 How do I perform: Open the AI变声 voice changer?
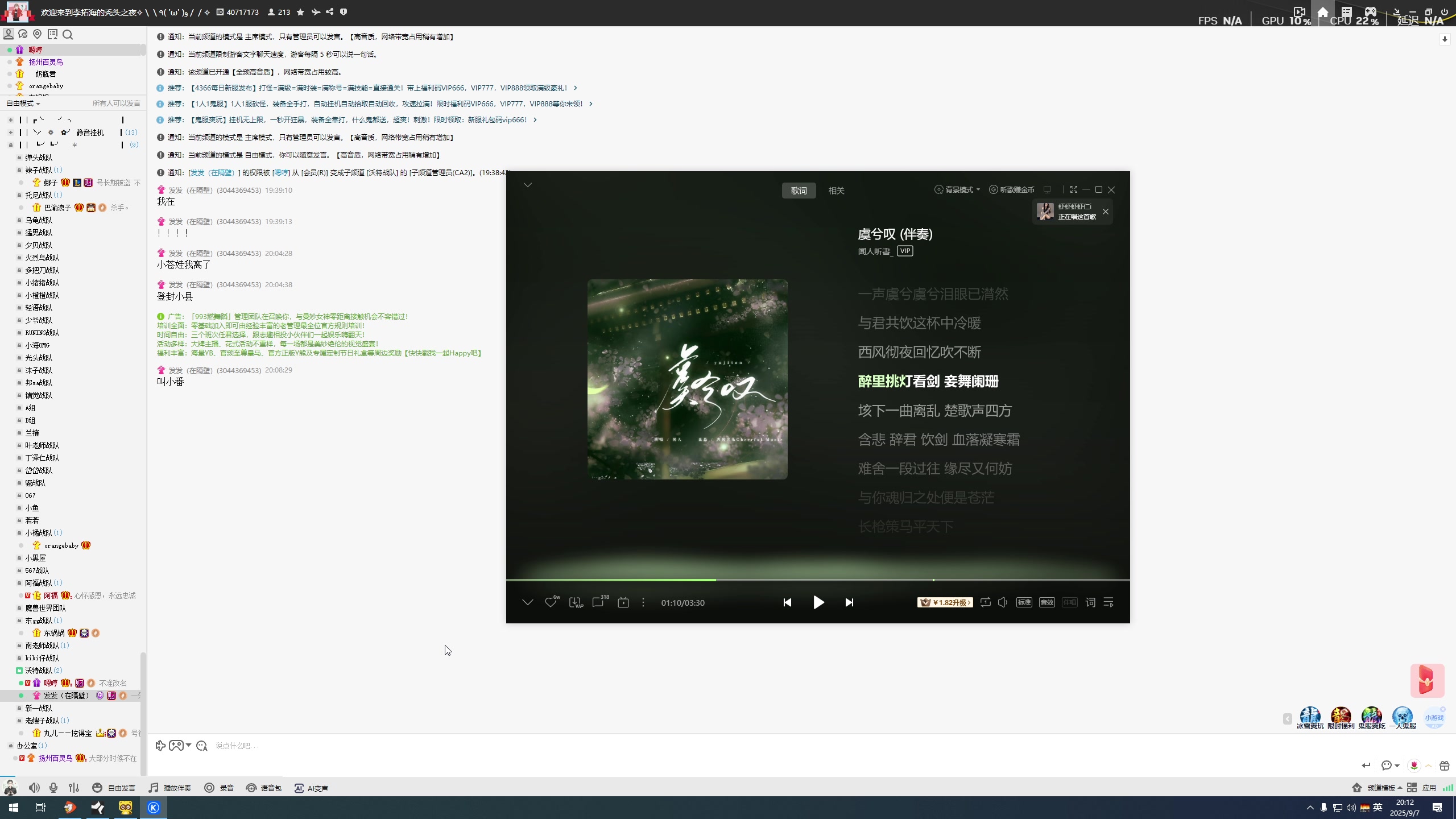(x=311, y=788)
